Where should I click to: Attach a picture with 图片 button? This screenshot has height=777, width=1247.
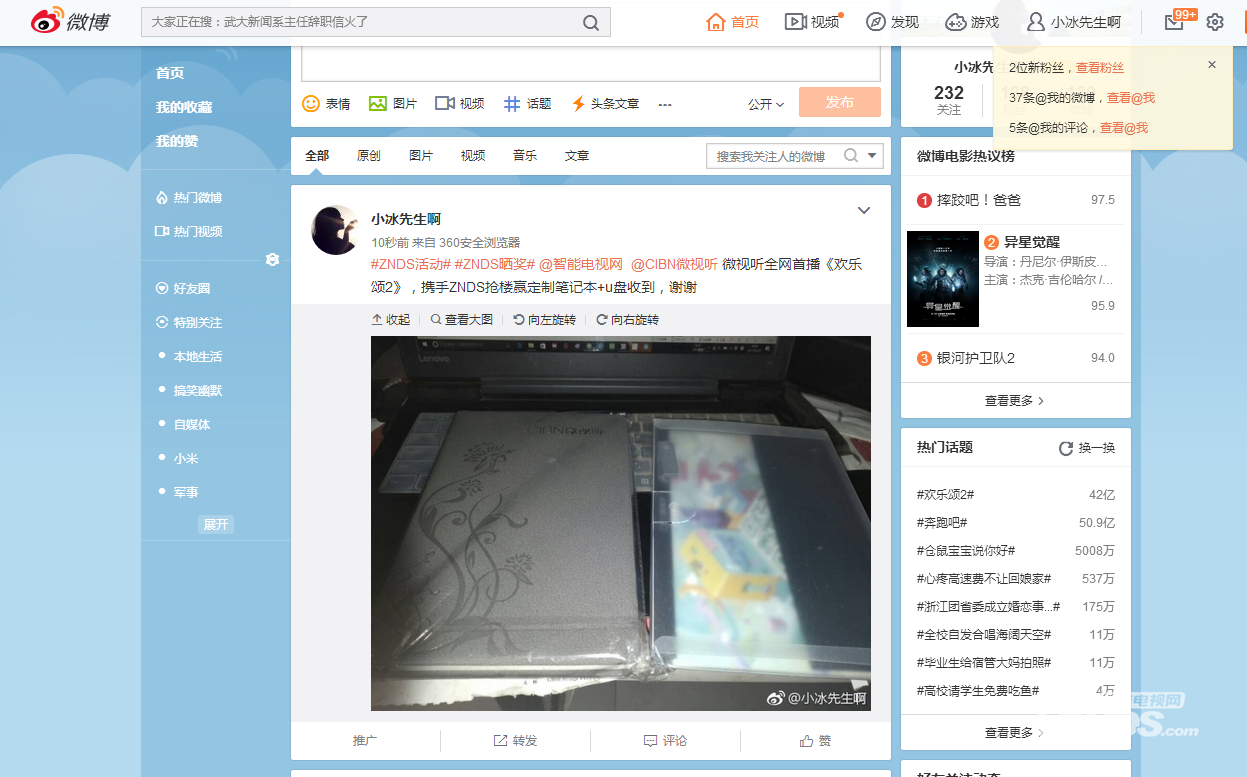393,103
